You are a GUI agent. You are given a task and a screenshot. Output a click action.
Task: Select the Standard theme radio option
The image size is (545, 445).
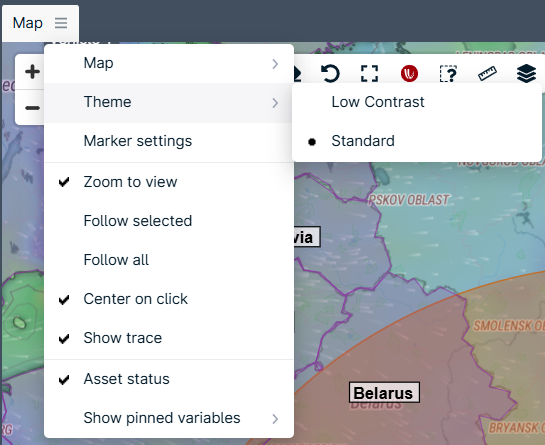pyautogui.click(x=417, y=141)
